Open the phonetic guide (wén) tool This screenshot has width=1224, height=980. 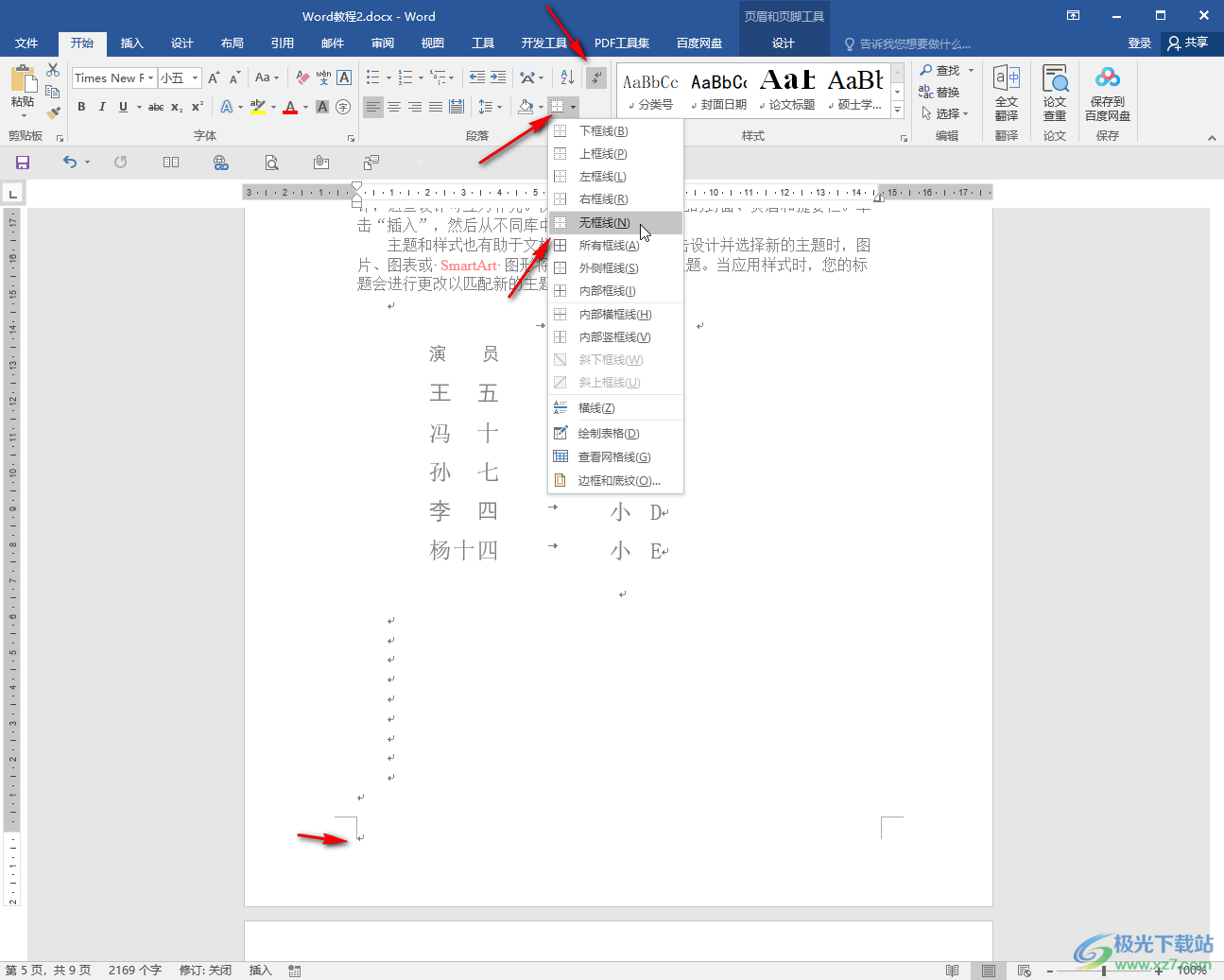pos(323,77)
